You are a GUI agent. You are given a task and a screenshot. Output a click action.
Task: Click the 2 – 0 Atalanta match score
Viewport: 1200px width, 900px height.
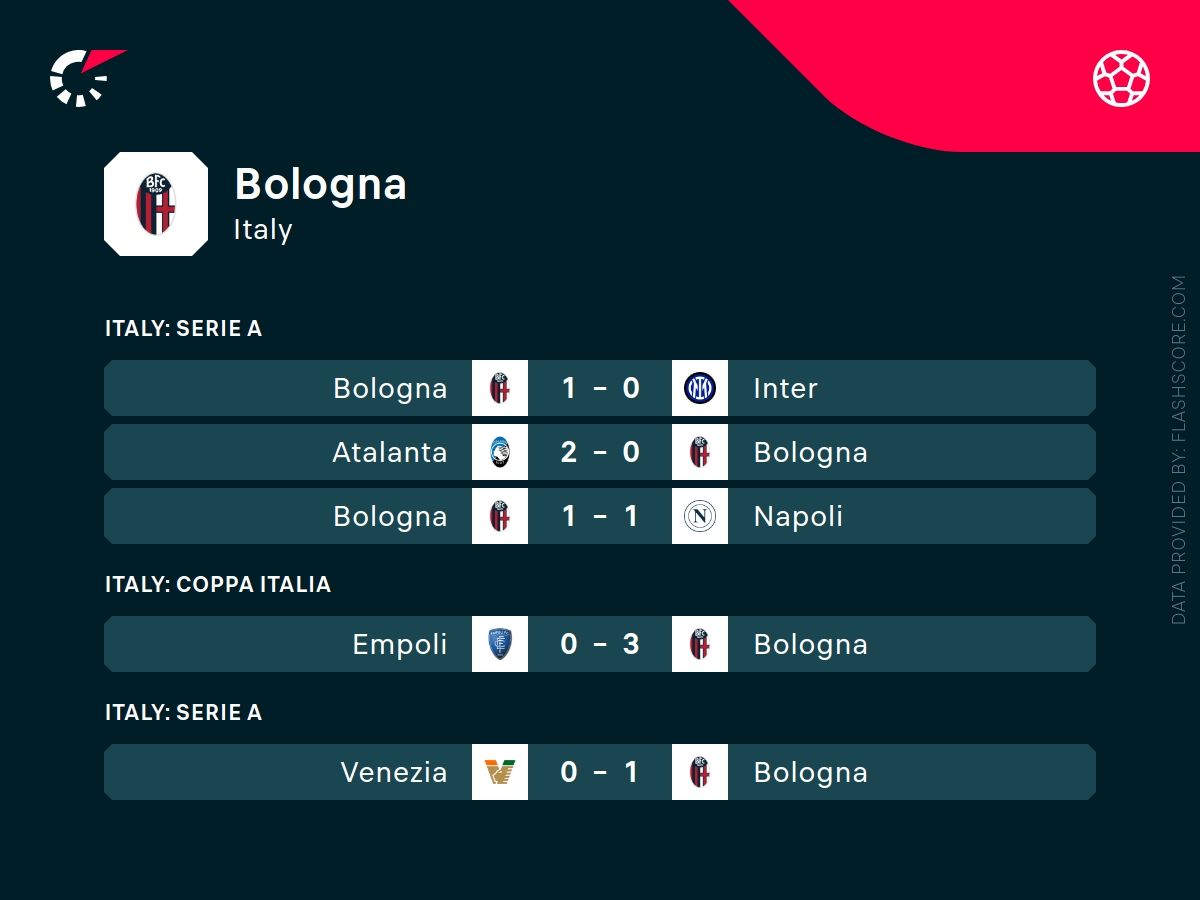point(600,452)
